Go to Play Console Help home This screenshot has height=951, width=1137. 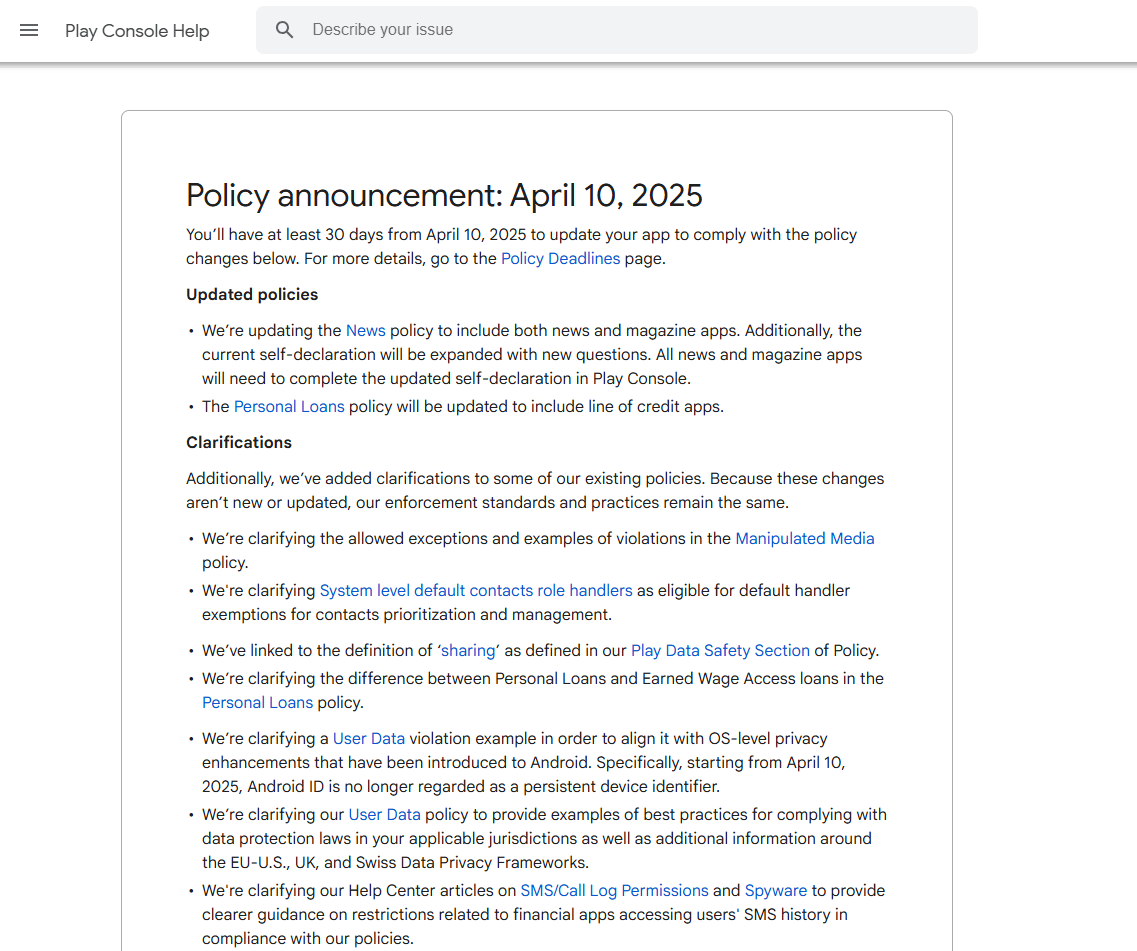(137, 30)
